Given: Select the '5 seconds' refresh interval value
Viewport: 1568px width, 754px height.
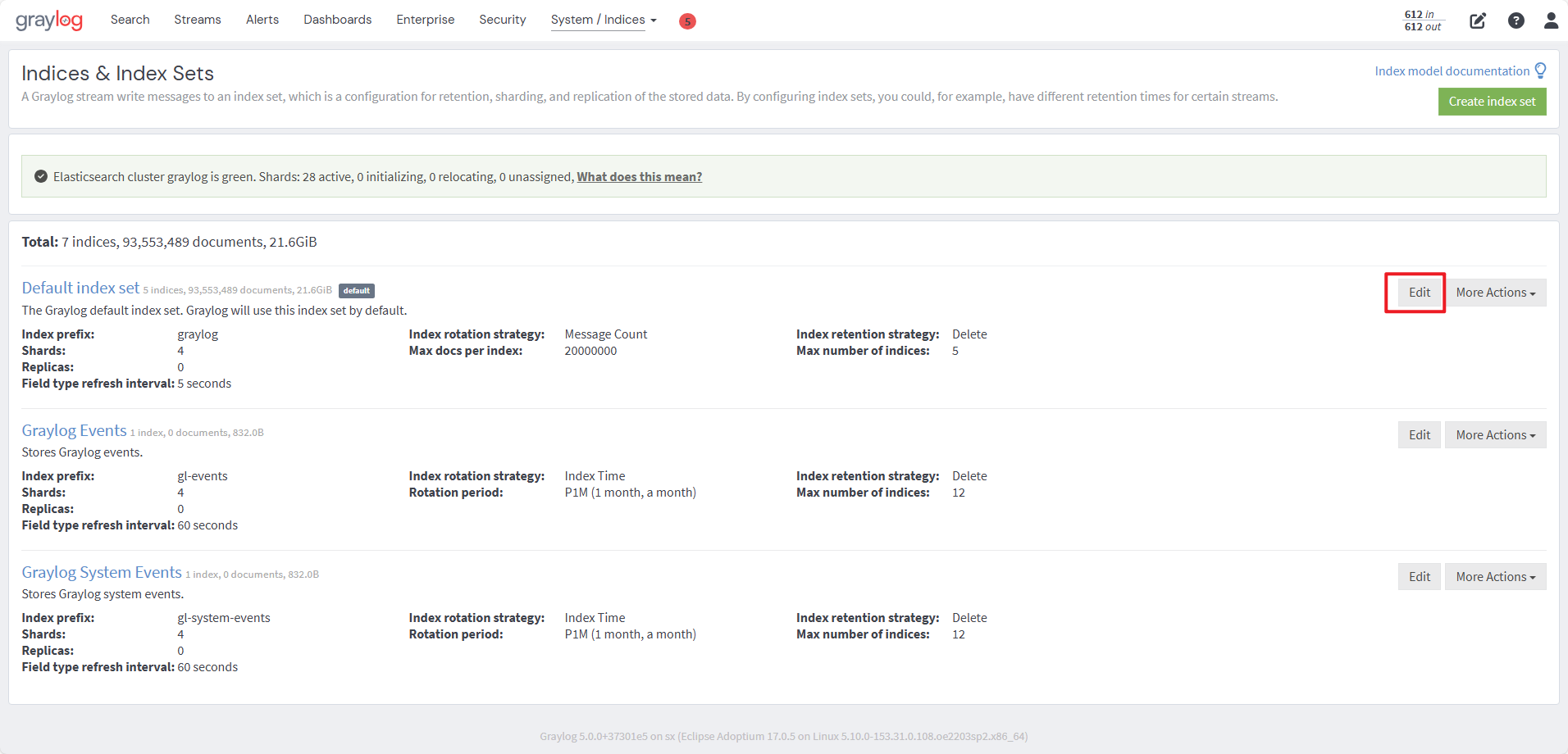Looking at the screenshot, I should click(204, 384).
